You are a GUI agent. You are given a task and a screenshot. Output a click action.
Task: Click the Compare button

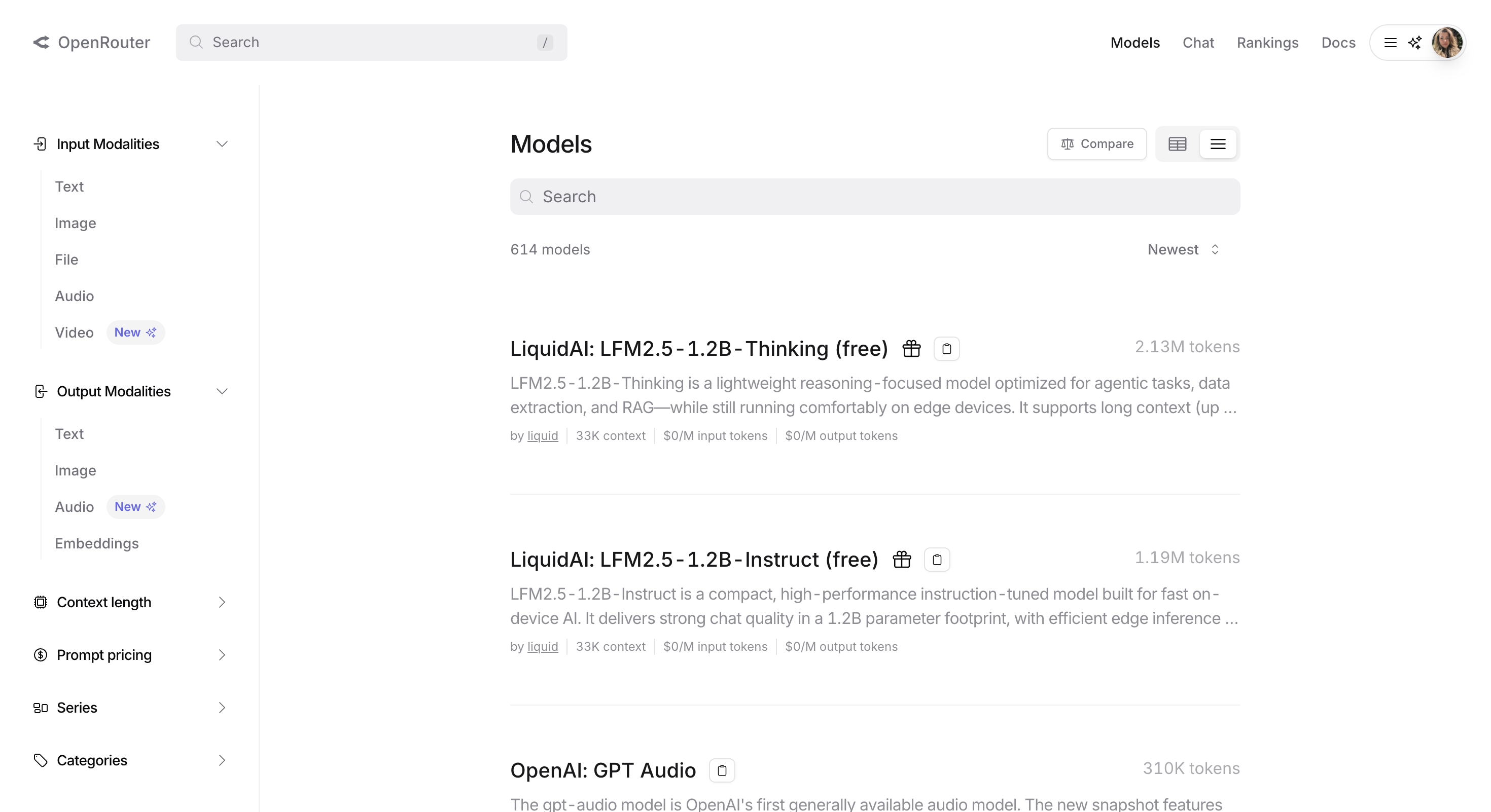click(1096, 143)
